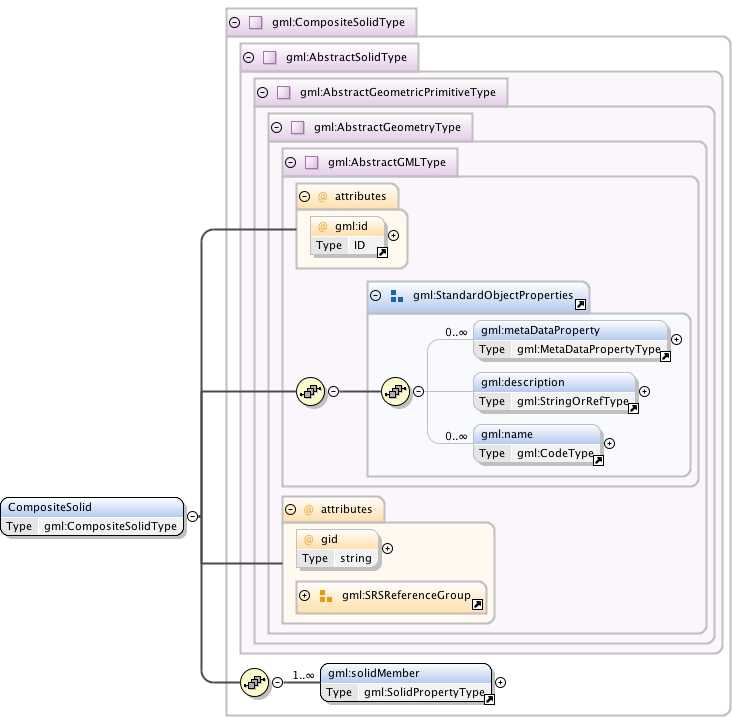Select the gml:SolidPropertyType type value
This screenshot has width=732, height=717.
coord(424,692)
